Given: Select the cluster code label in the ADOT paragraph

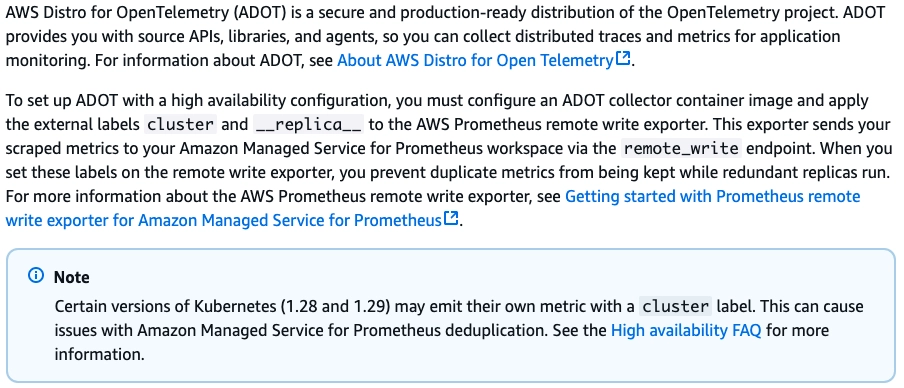Looking at the screenshot, I should [x=180, y=125].
